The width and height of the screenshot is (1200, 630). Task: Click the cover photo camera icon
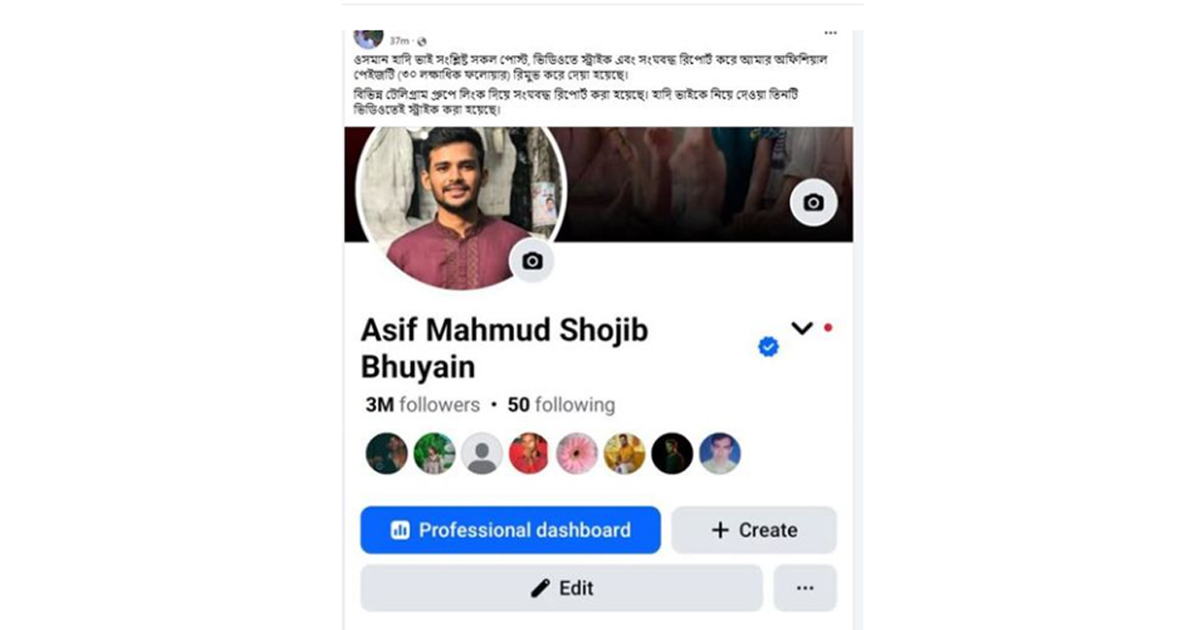tap(813, 202)
